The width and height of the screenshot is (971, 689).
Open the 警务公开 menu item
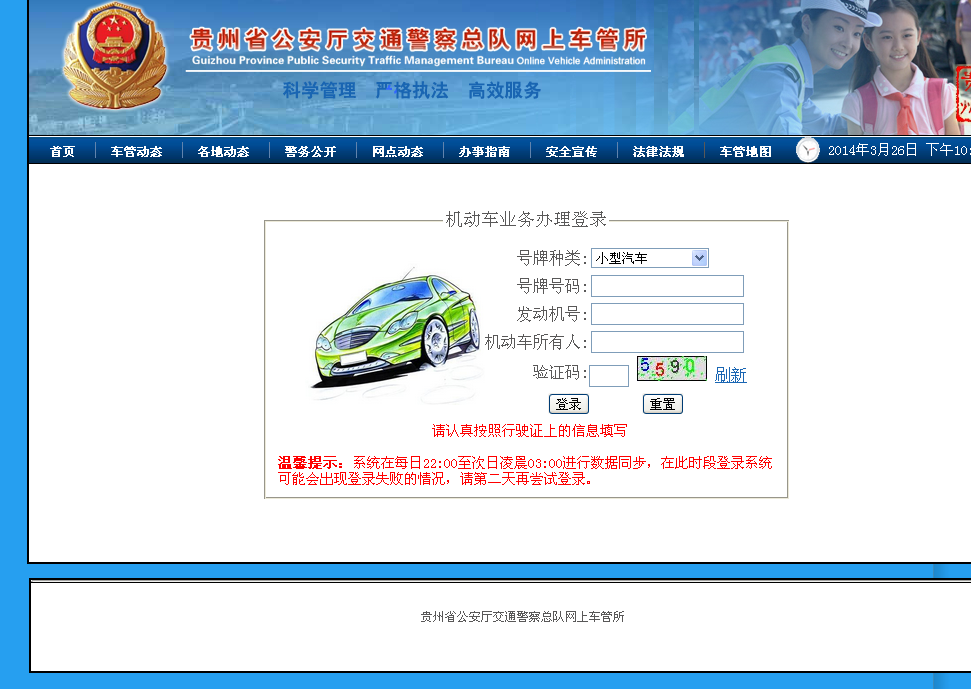click(x=310, y=152)
